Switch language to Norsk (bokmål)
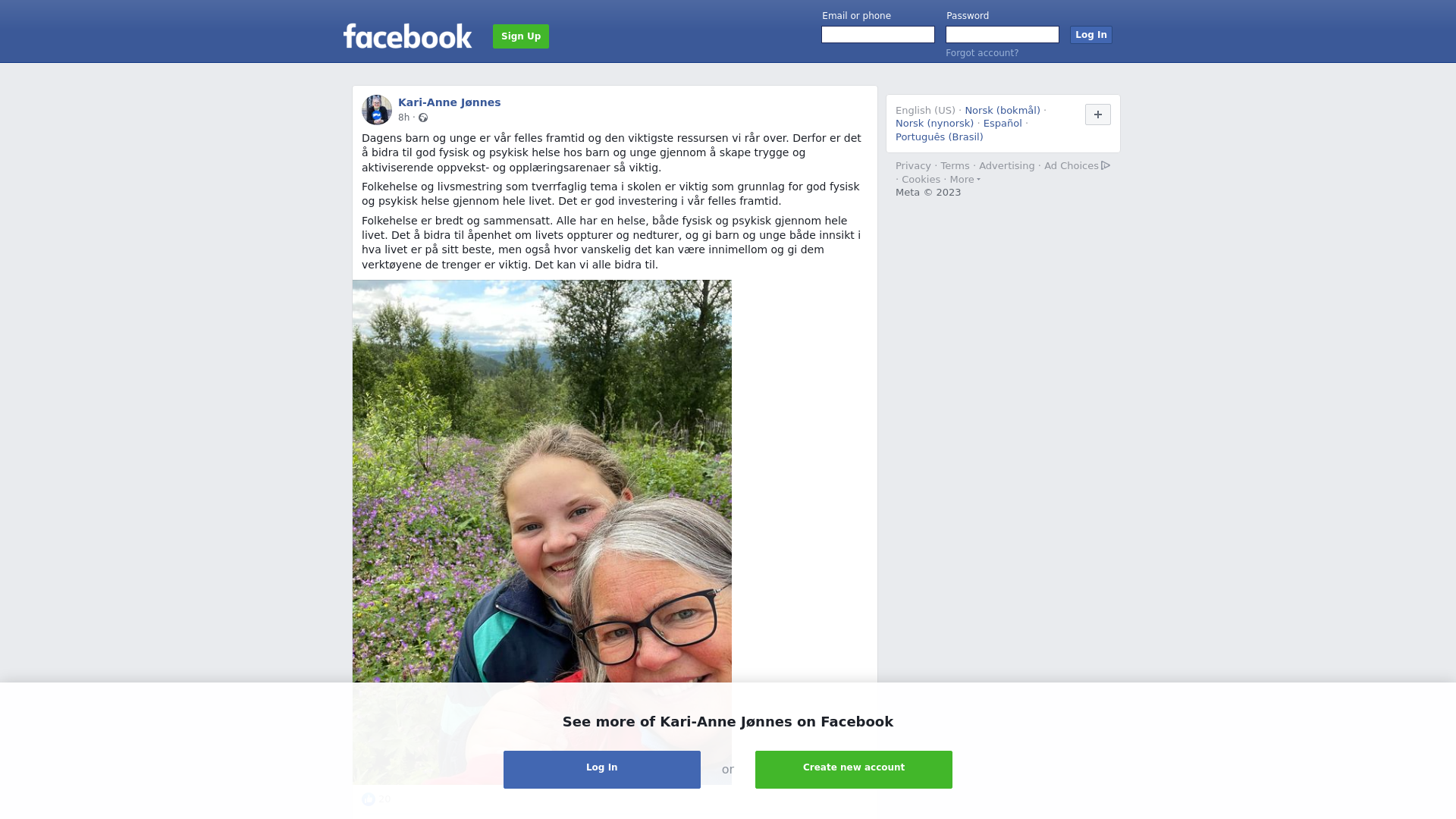1456x819 pixels. [1003, 111]
